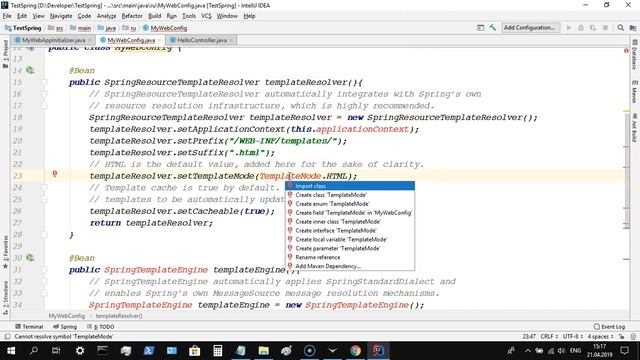Open the Terminal tool window button

point(29,327)
